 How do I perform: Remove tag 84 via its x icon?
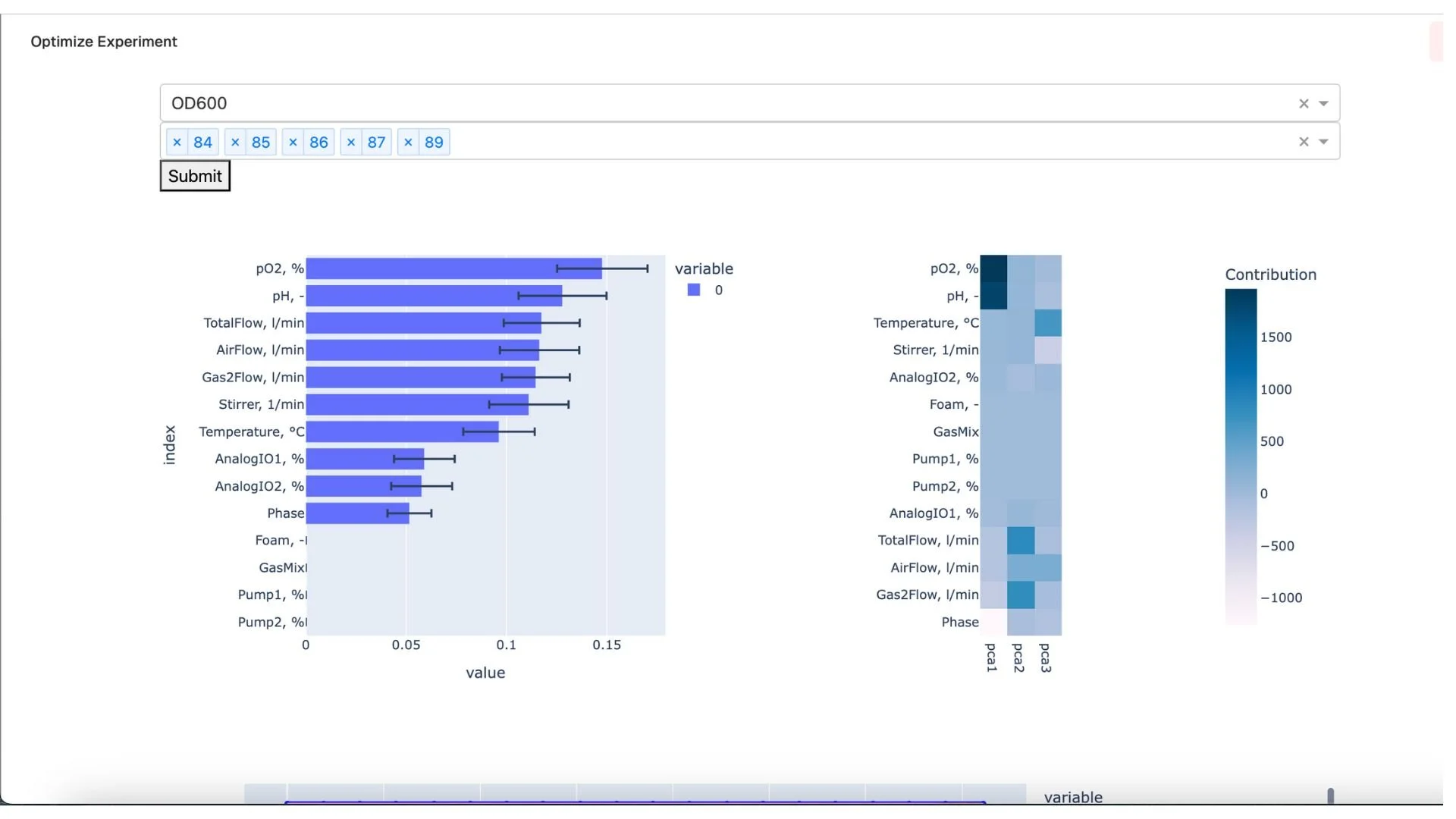(x=177, y=142)
